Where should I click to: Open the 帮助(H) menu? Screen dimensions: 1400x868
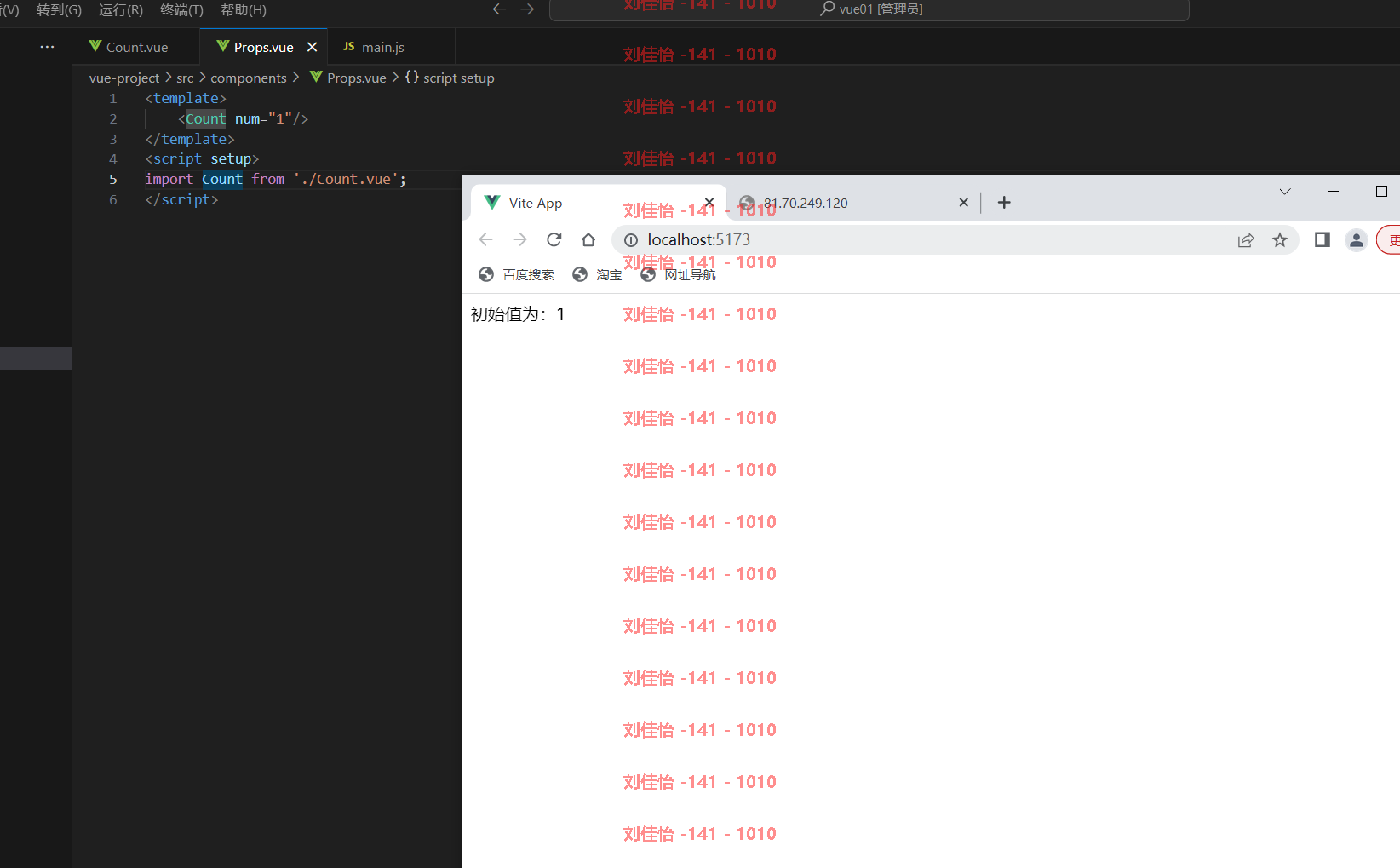click(244, 10)
